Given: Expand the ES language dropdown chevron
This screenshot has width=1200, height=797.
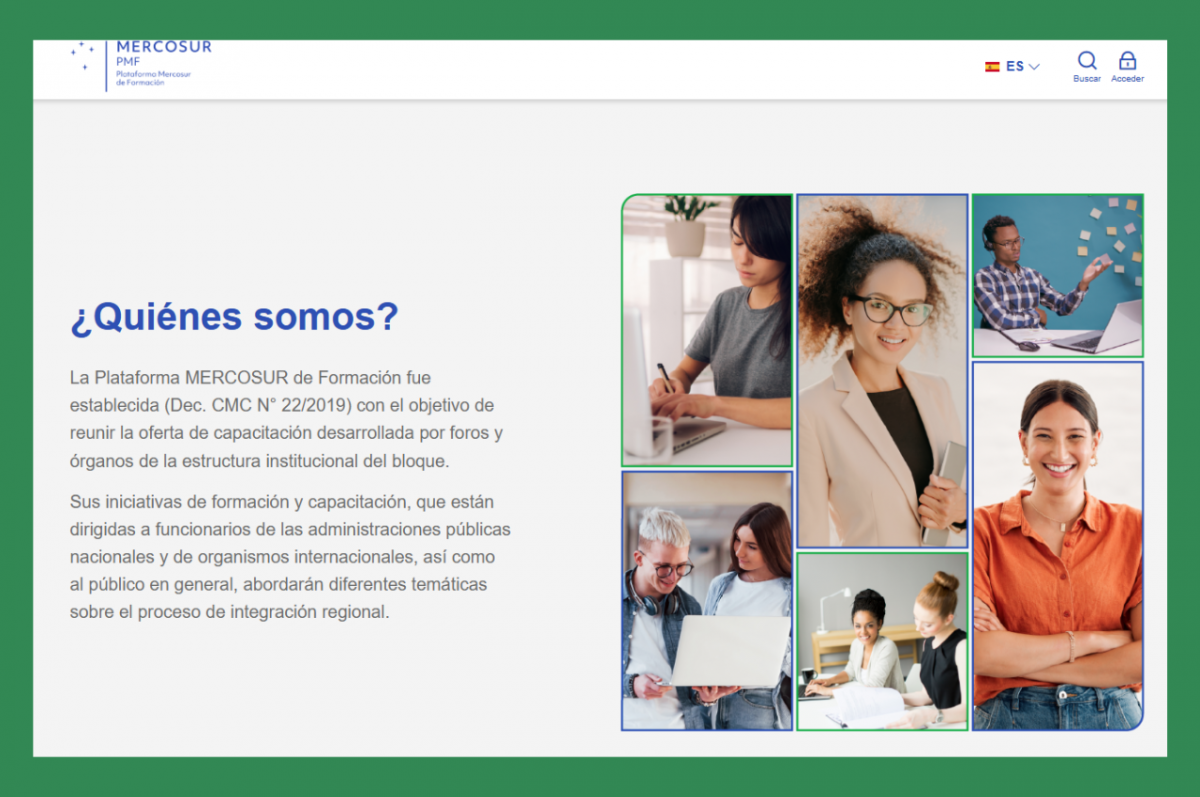Looking at the screenshot, I should [1034, 67].
